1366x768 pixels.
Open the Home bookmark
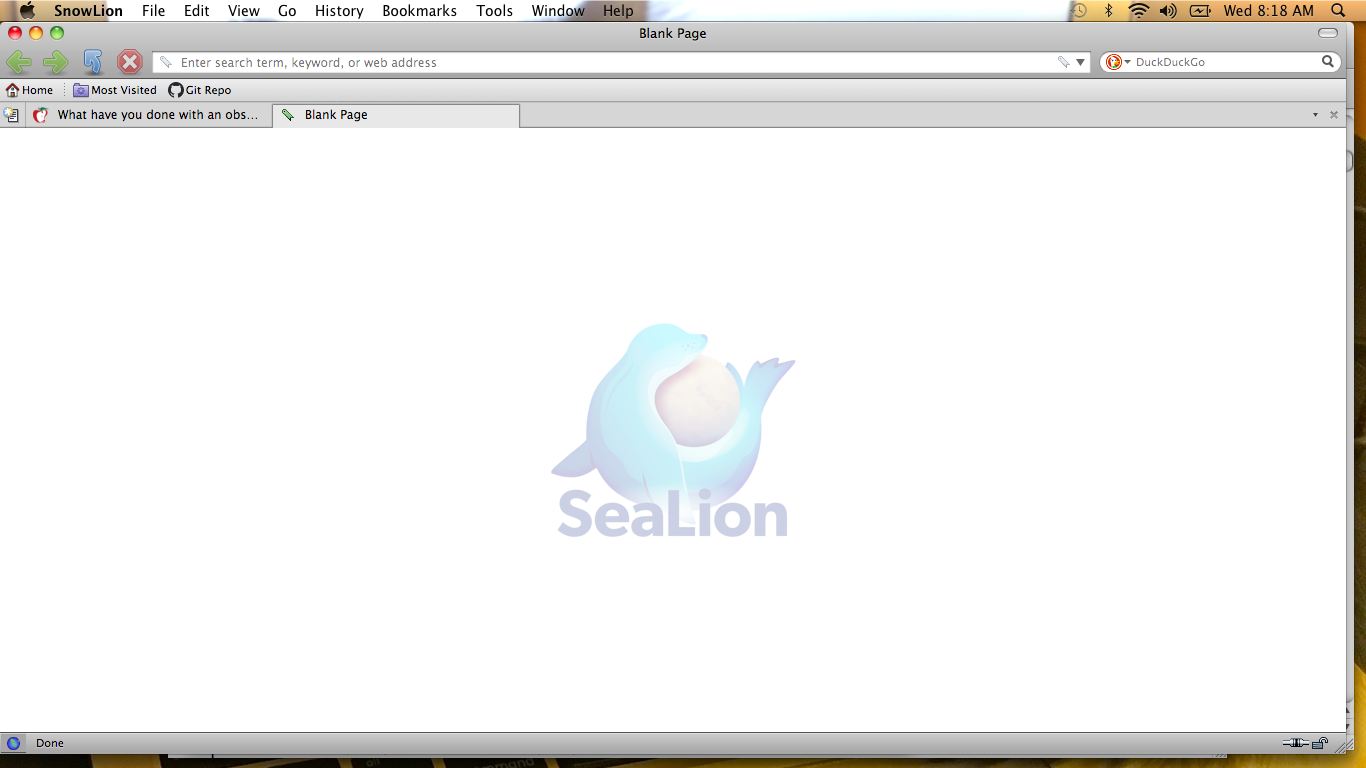[x=29, y=90]
